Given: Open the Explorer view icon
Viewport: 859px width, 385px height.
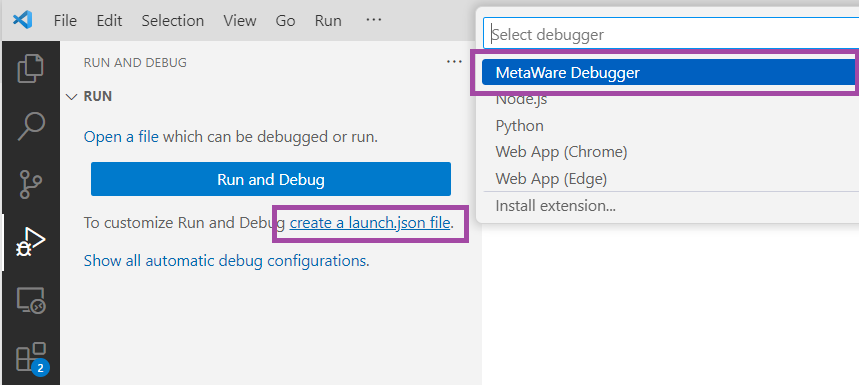Looking at the screenshot, I should (x=31, y=68).
